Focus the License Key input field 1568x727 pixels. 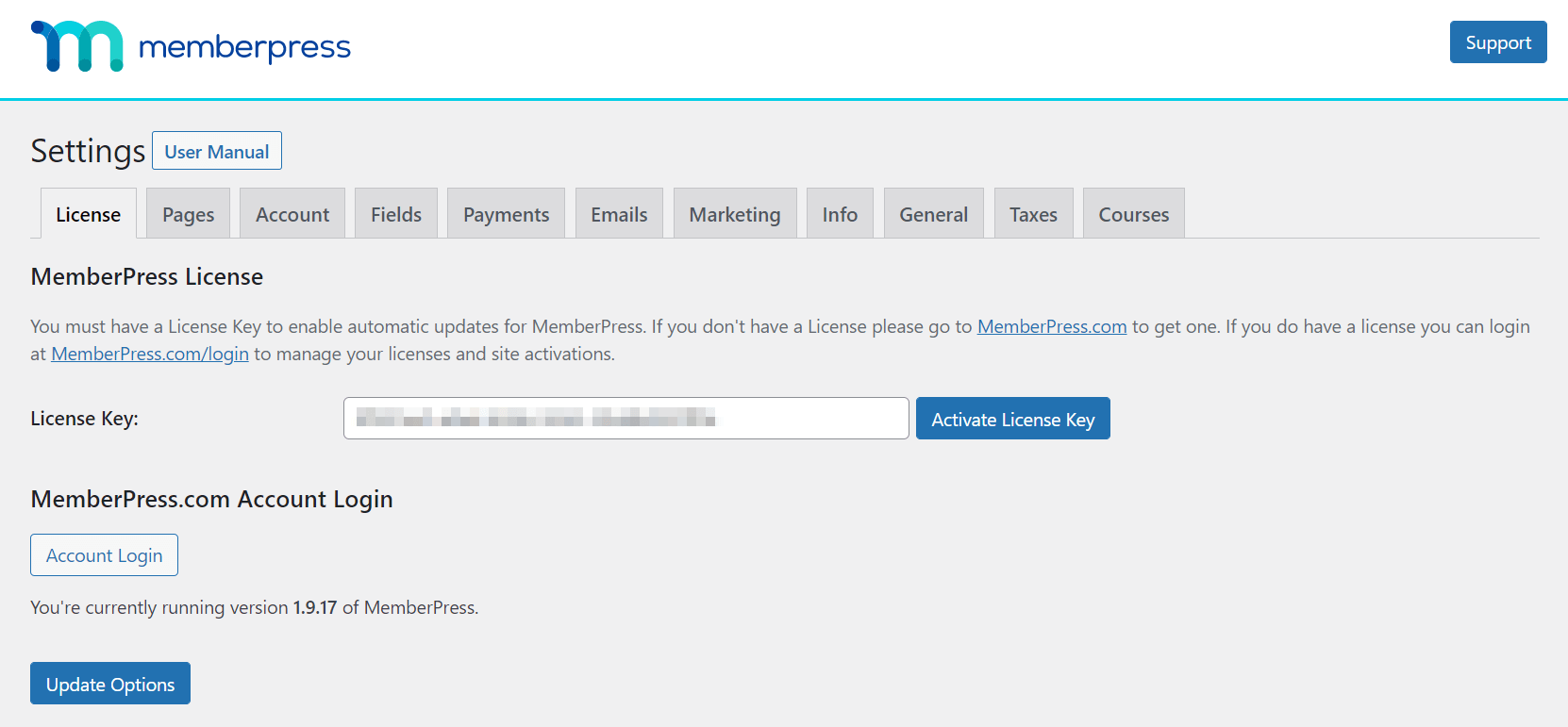tap(626, 418)
